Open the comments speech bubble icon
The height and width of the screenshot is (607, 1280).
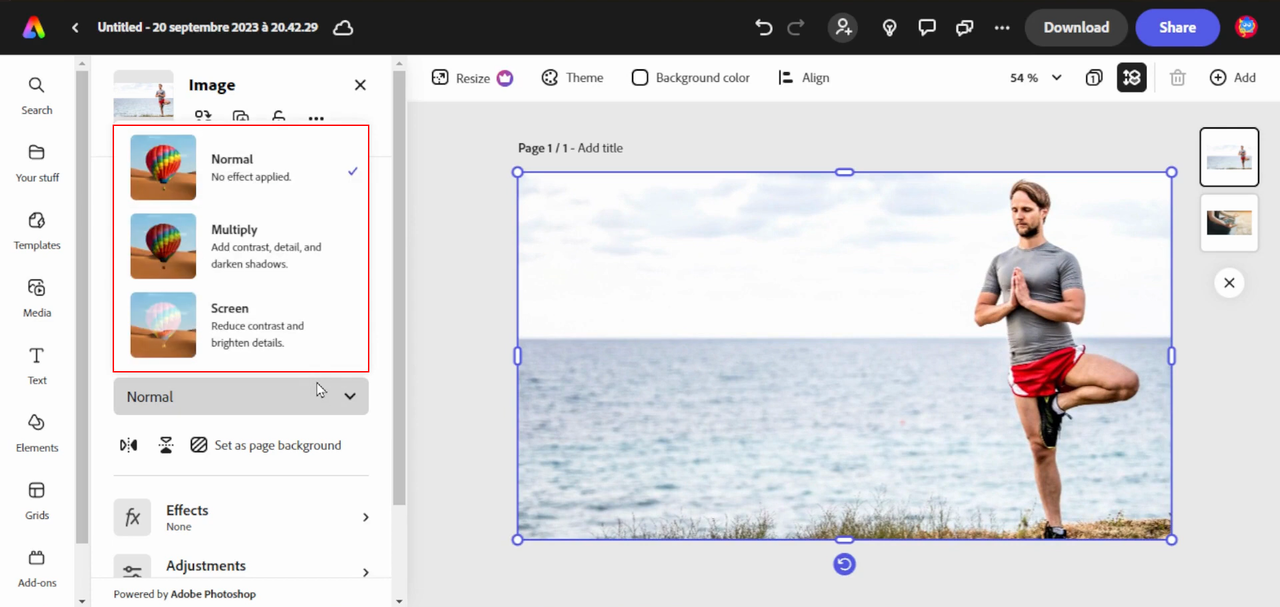click(x=927, y=28)
